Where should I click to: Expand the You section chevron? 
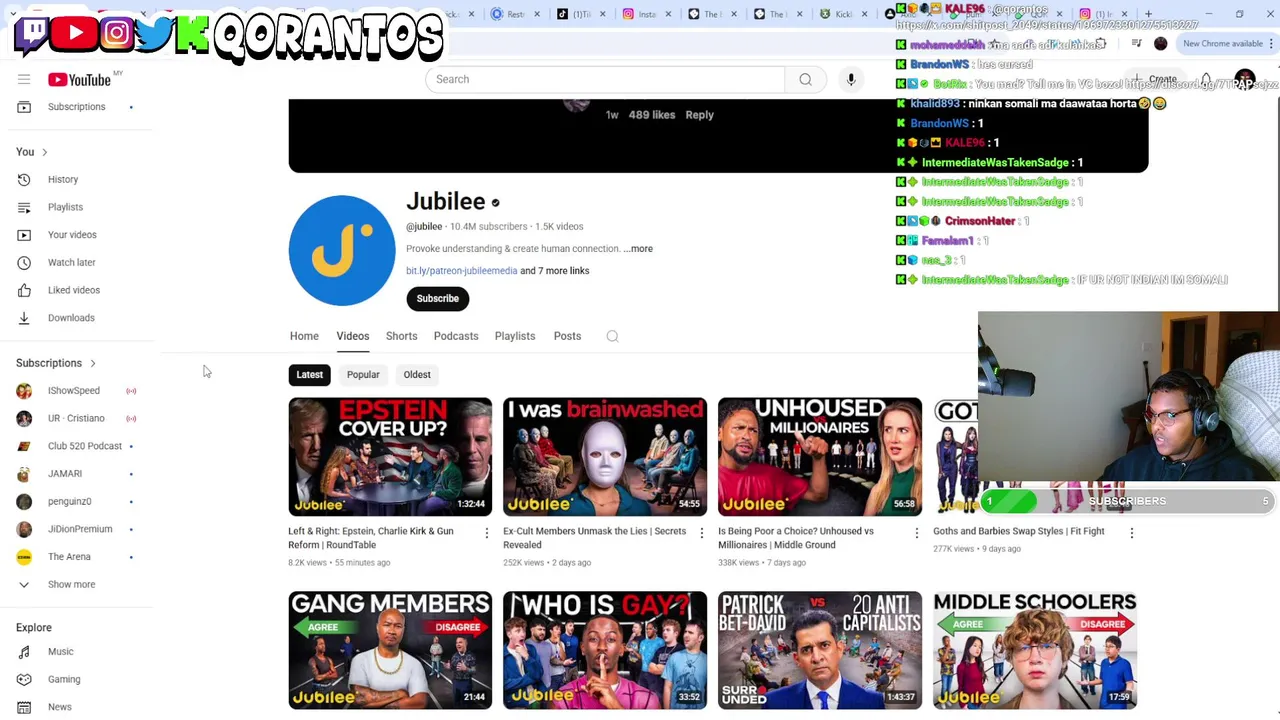[44, 152]
